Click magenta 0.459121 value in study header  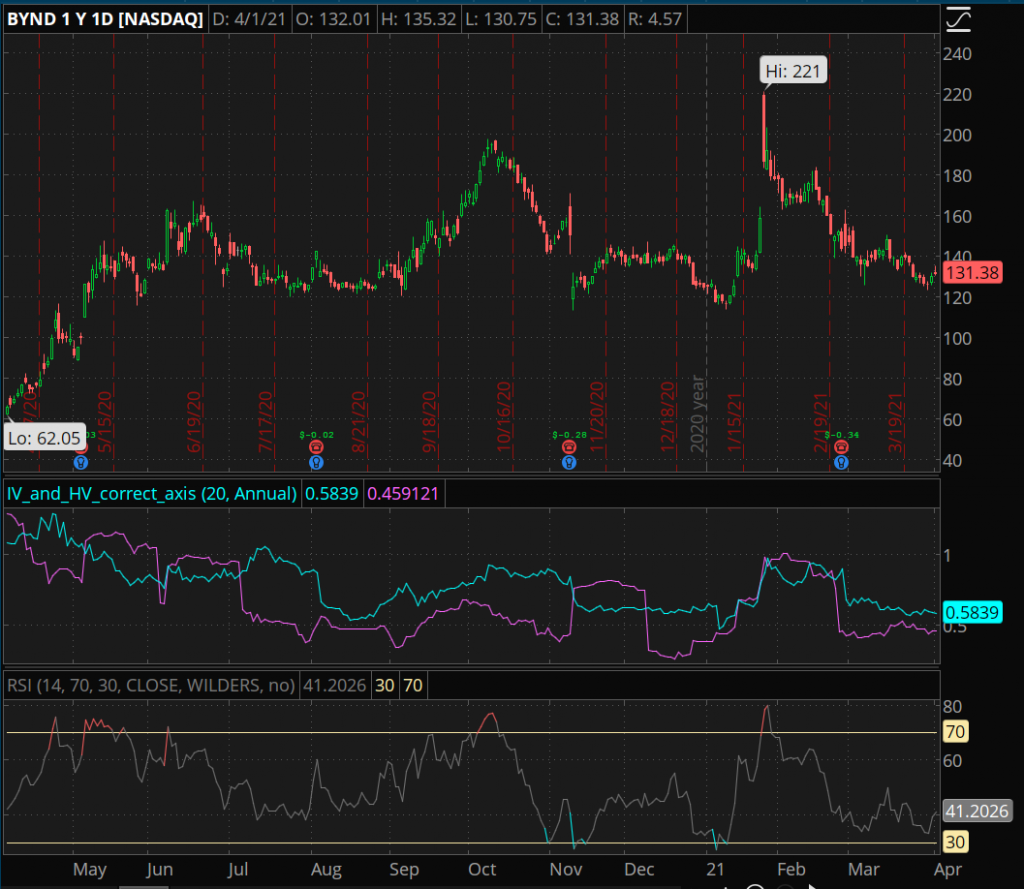coord(402,493)
